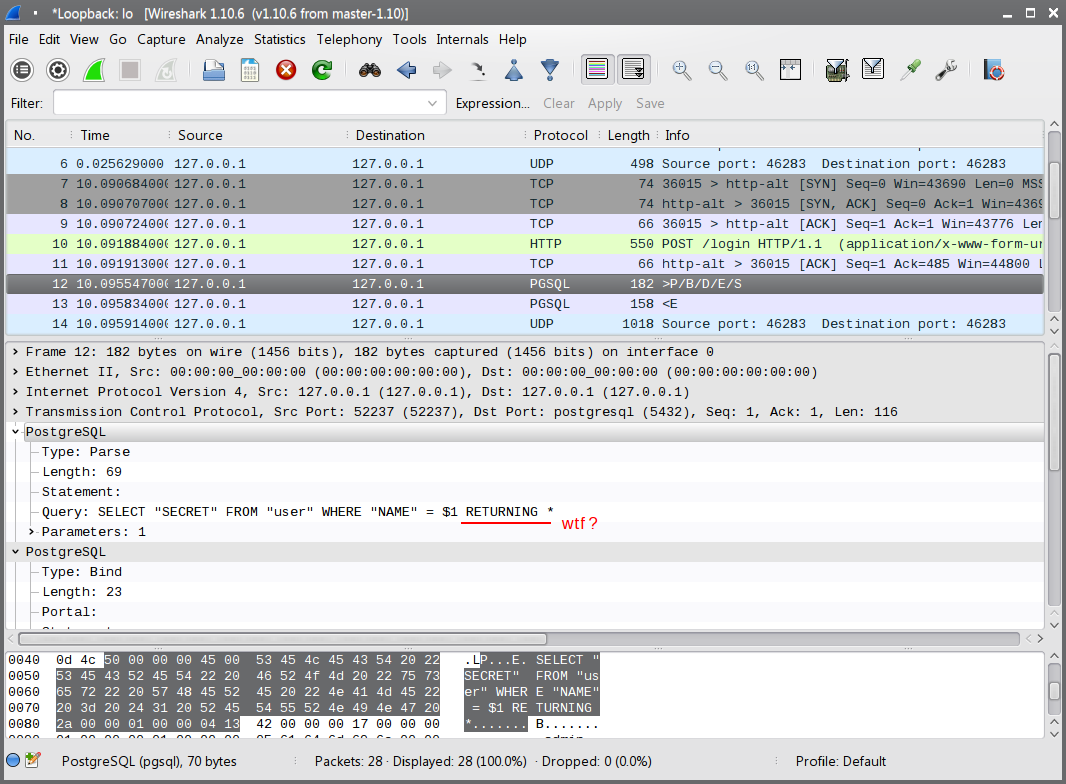Viewport: 1066px width, 784px height.
Task: Jump to the first packet
Action: [514, 69]
